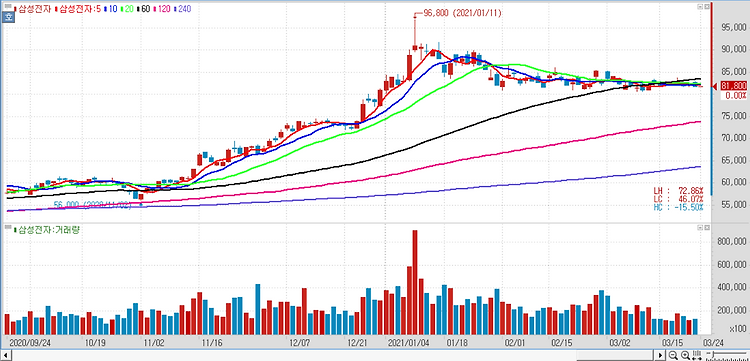Click the horizontal scrollbar track

(x=332, y=355)
